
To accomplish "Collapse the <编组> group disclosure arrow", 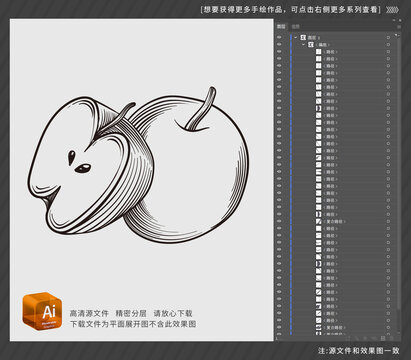I will pos(303,44).
